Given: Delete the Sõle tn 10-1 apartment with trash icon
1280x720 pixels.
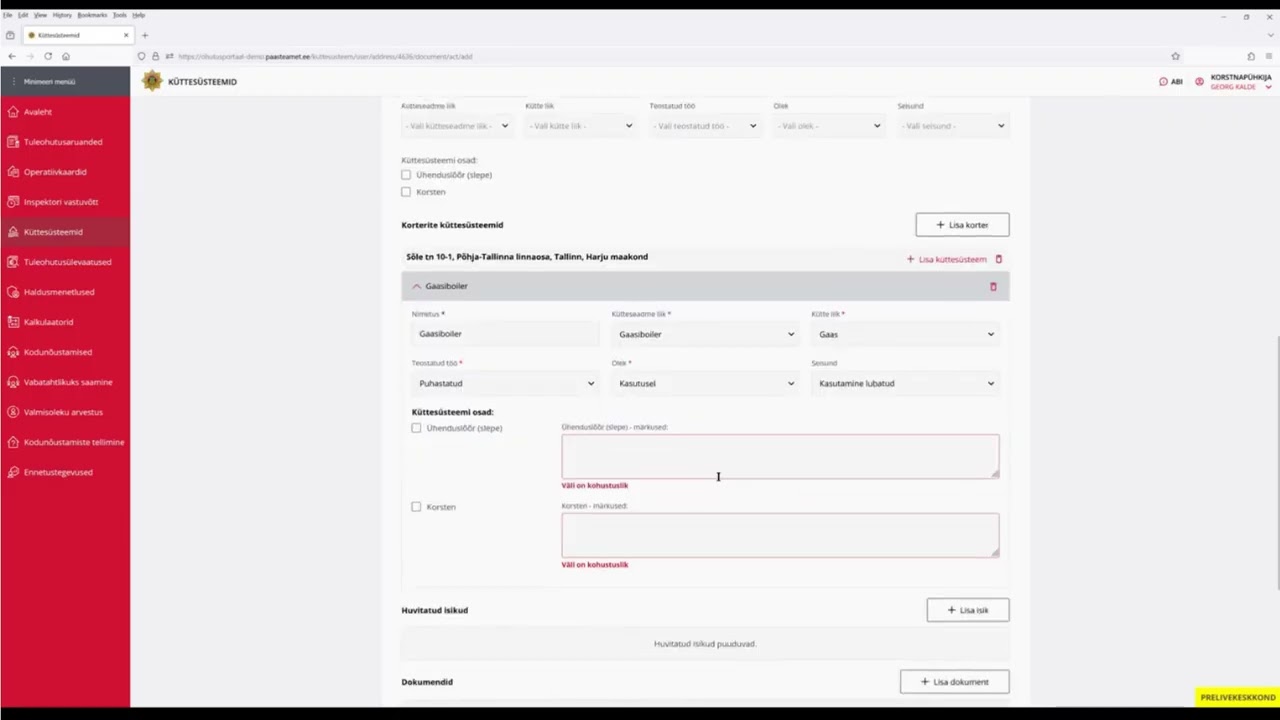Looking at the screenshot, I should tap(998, 259).
